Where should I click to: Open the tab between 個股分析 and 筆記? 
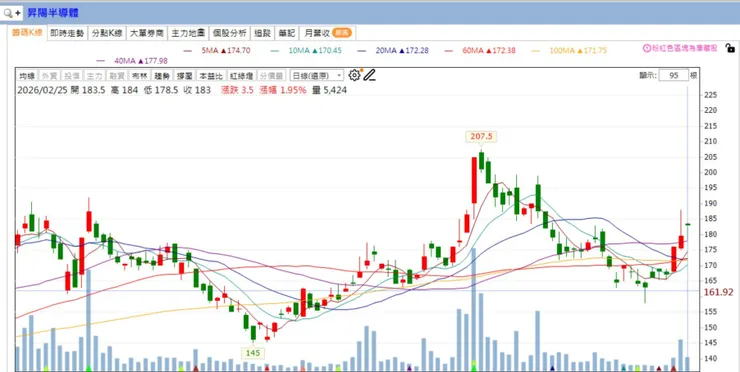(x=262, y=33)
